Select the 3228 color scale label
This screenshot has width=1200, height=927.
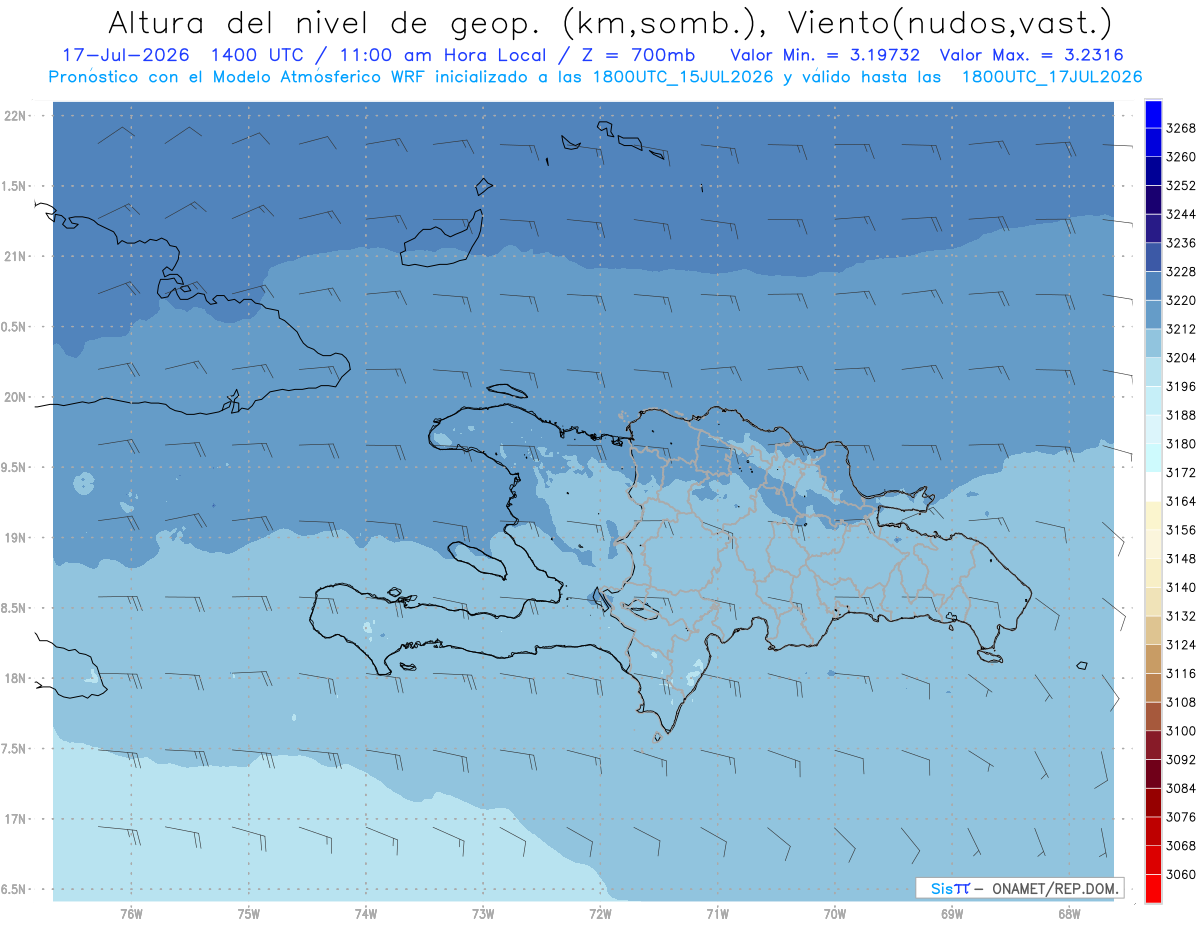[x=1181, y=272]
